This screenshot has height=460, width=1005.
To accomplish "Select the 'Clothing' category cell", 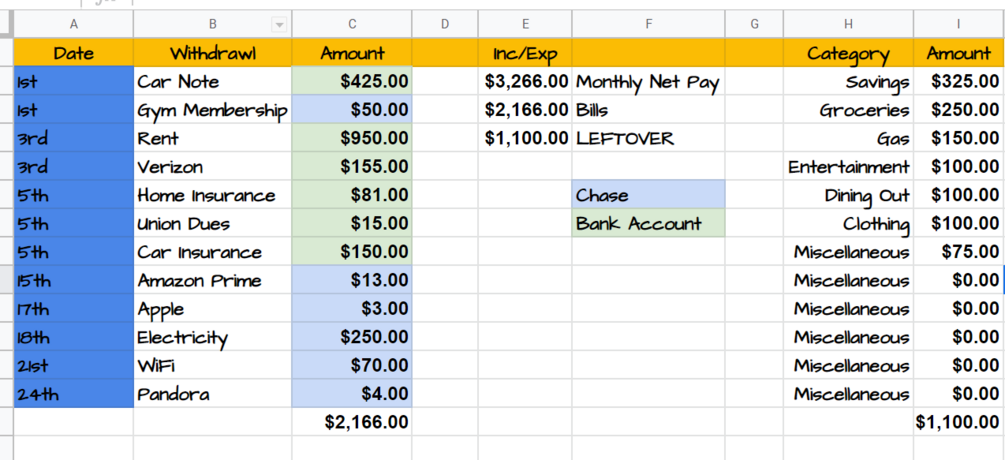I will click(x=849, y=224).
